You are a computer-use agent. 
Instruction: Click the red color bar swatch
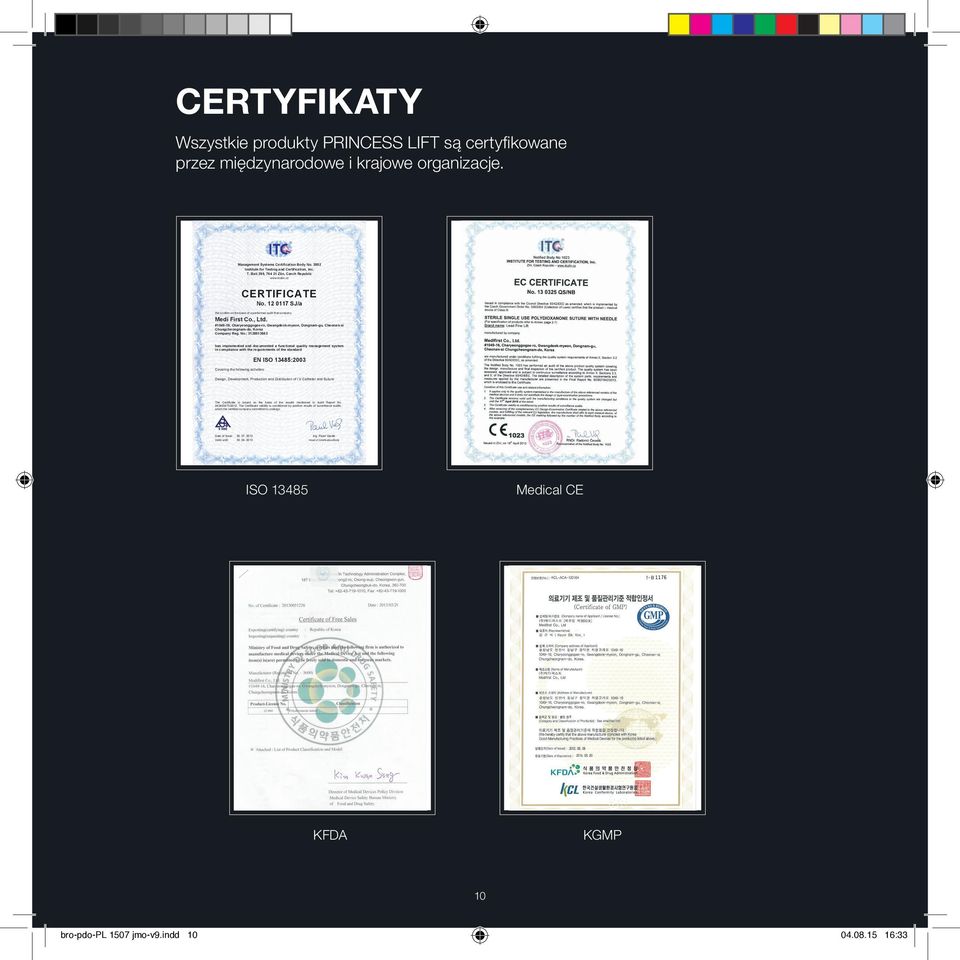pos(786,24)
